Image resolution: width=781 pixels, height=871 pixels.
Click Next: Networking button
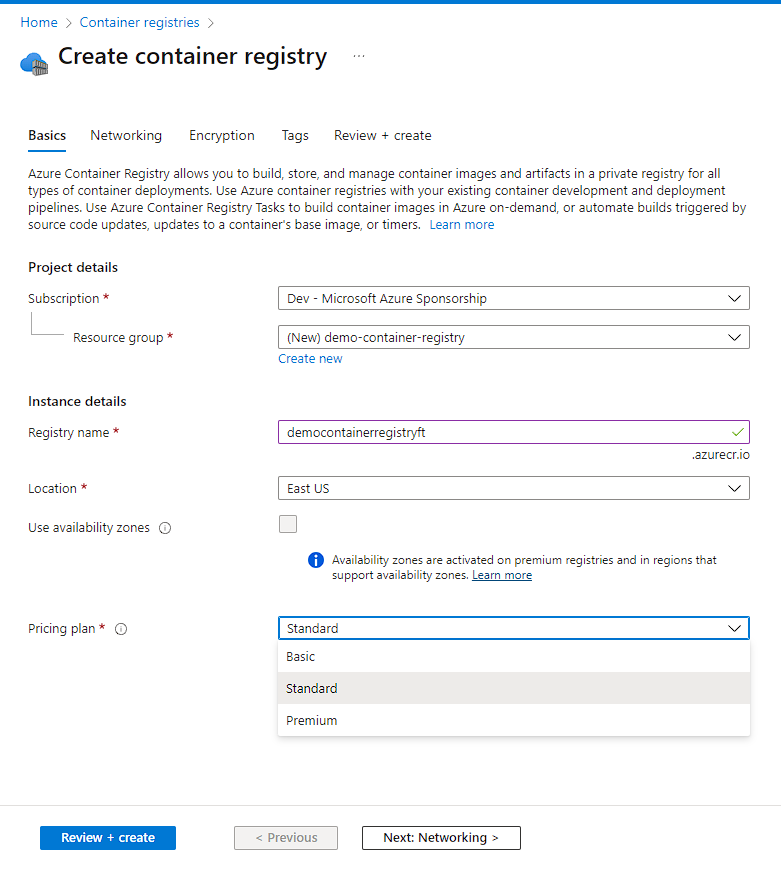click(441, 838)
